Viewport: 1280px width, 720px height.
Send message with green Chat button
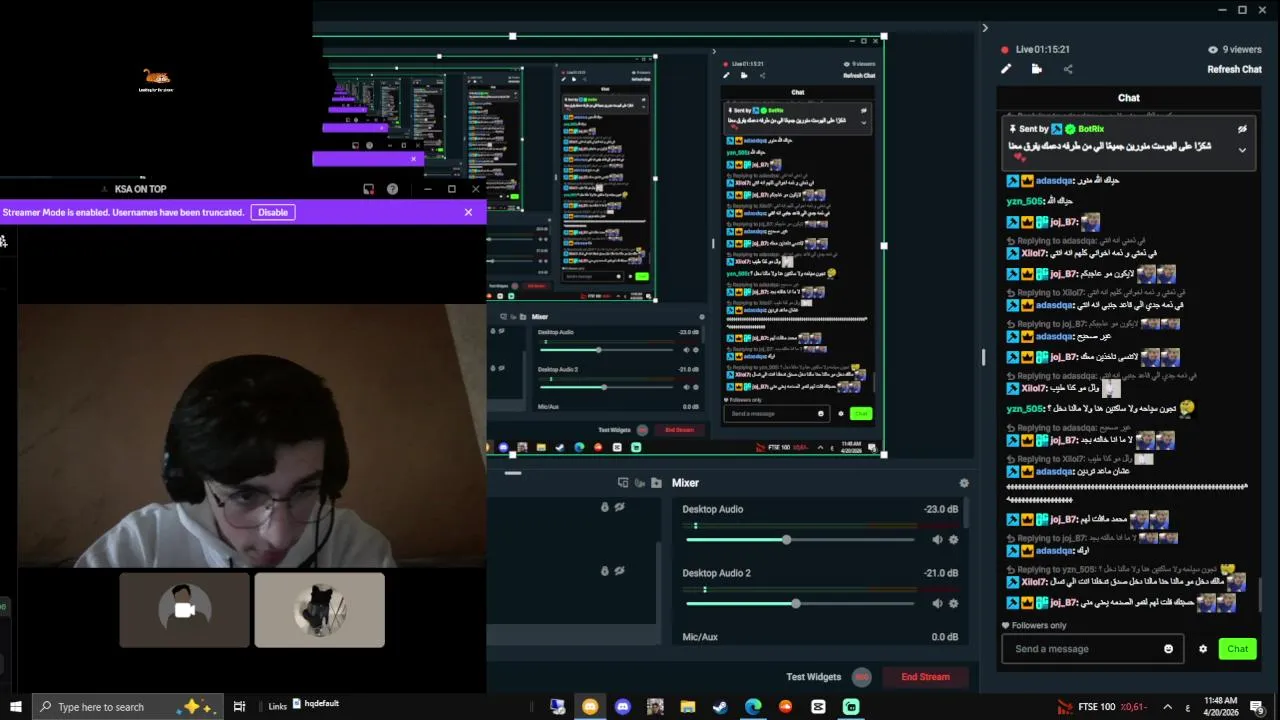click(x=1238, y=649)
